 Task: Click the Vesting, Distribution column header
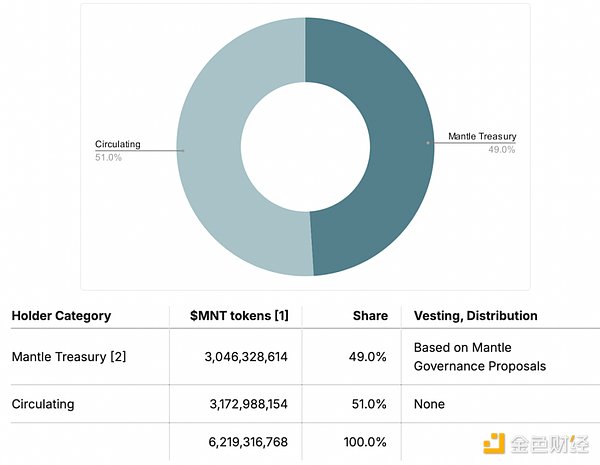click(475, 316)
